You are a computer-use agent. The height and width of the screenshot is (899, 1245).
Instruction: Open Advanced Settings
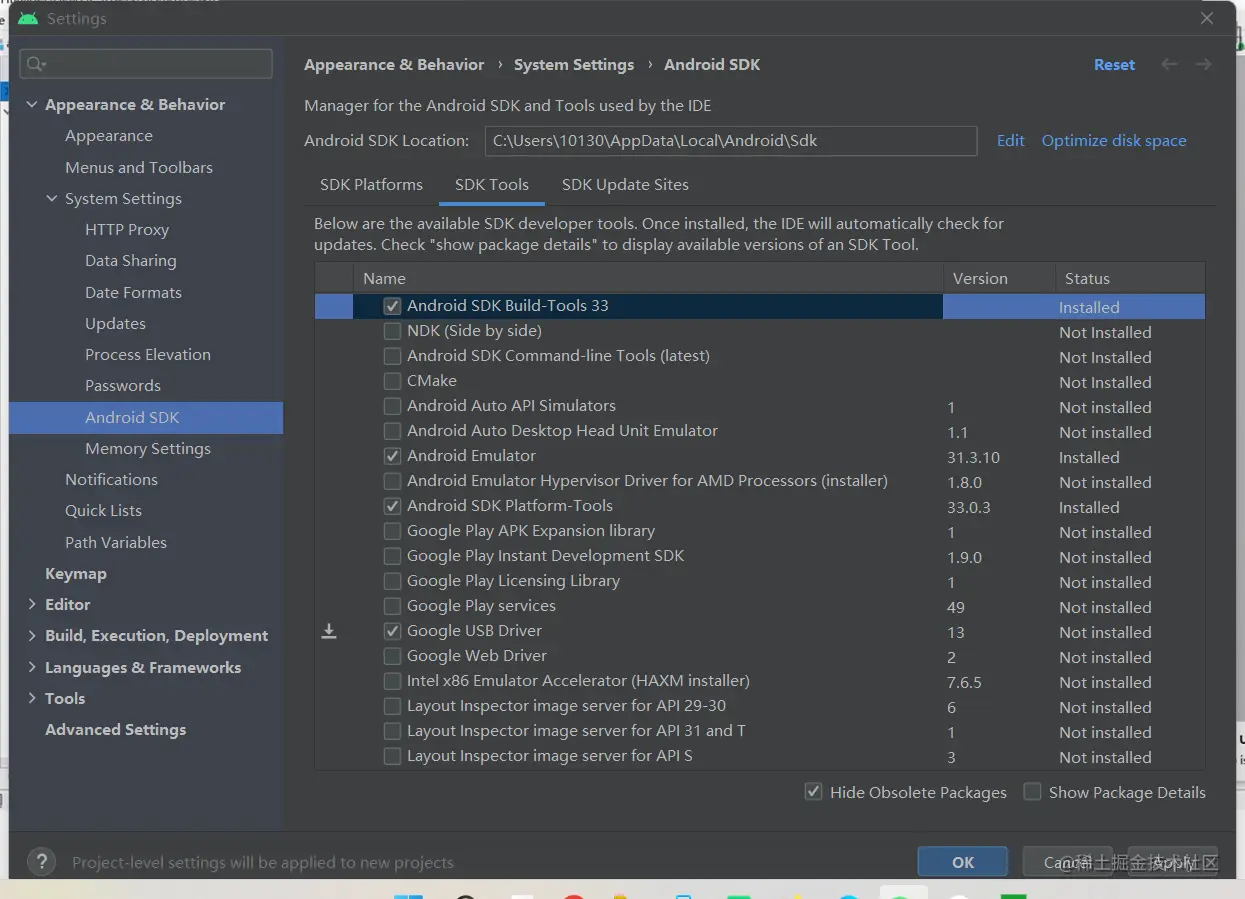point(115,729)
